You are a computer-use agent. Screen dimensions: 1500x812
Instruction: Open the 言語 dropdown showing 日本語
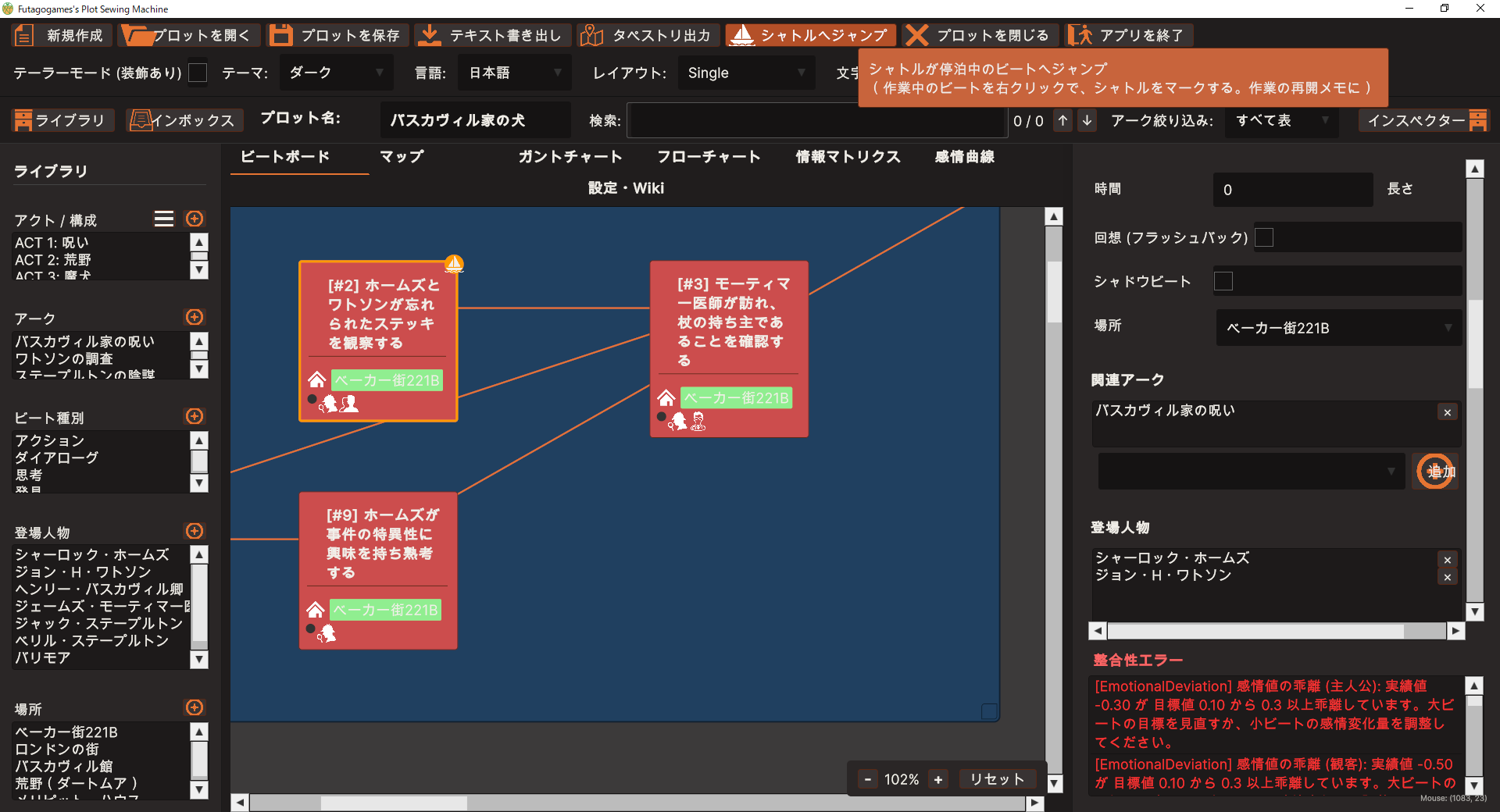516,73
